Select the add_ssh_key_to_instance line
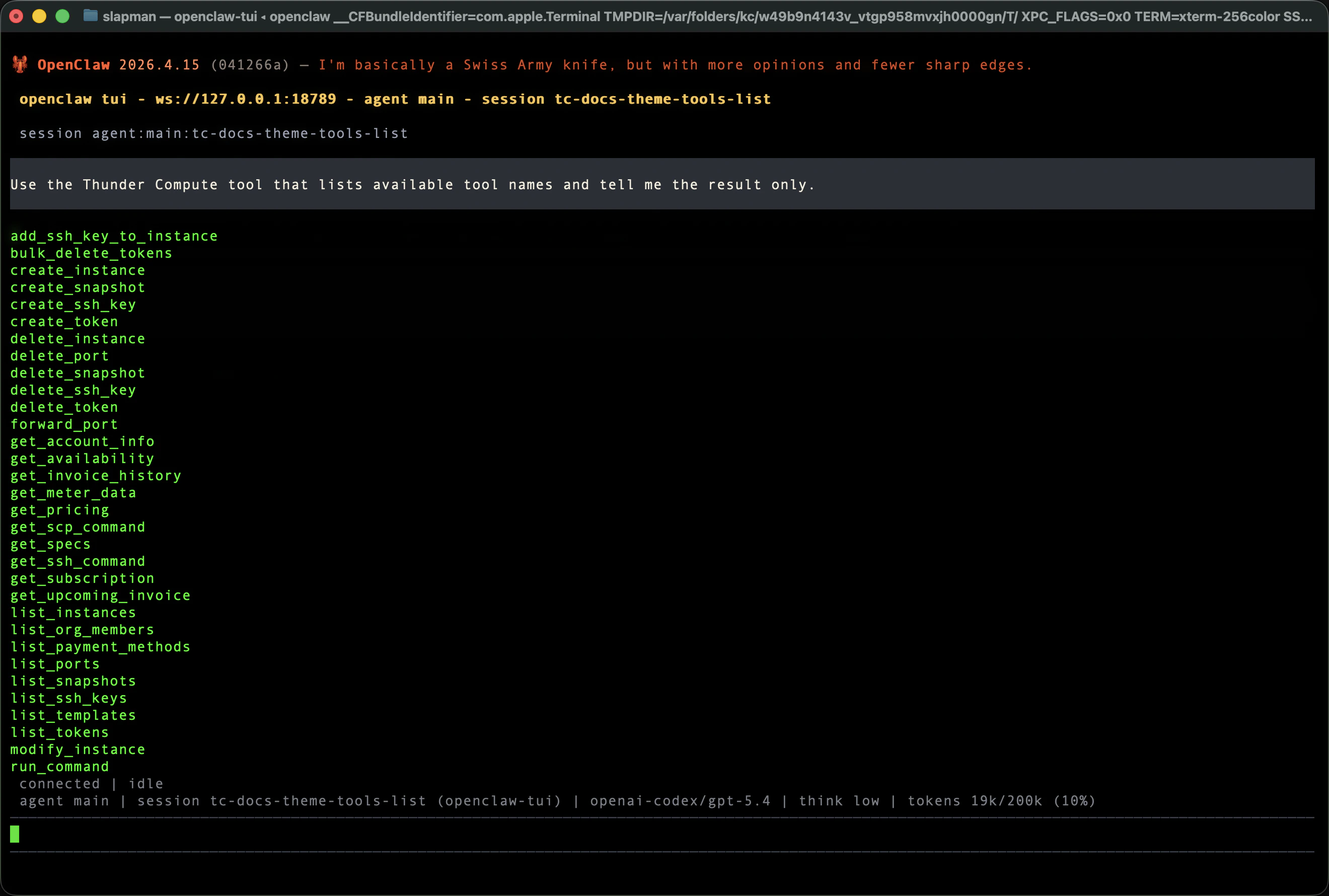1329x896 pixels. 114,236
